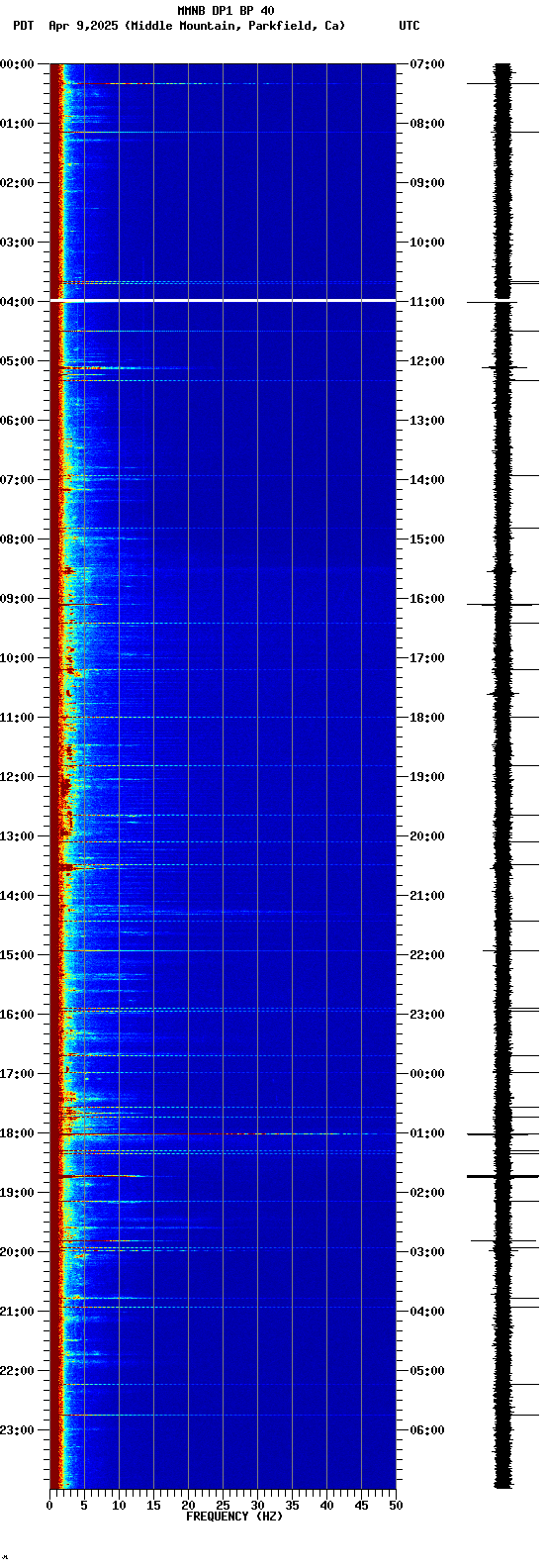The height and width of the screenshot is (1568, 546).
Task: Select the PDT axis label '20:00'
Action: coord(17,1252)
